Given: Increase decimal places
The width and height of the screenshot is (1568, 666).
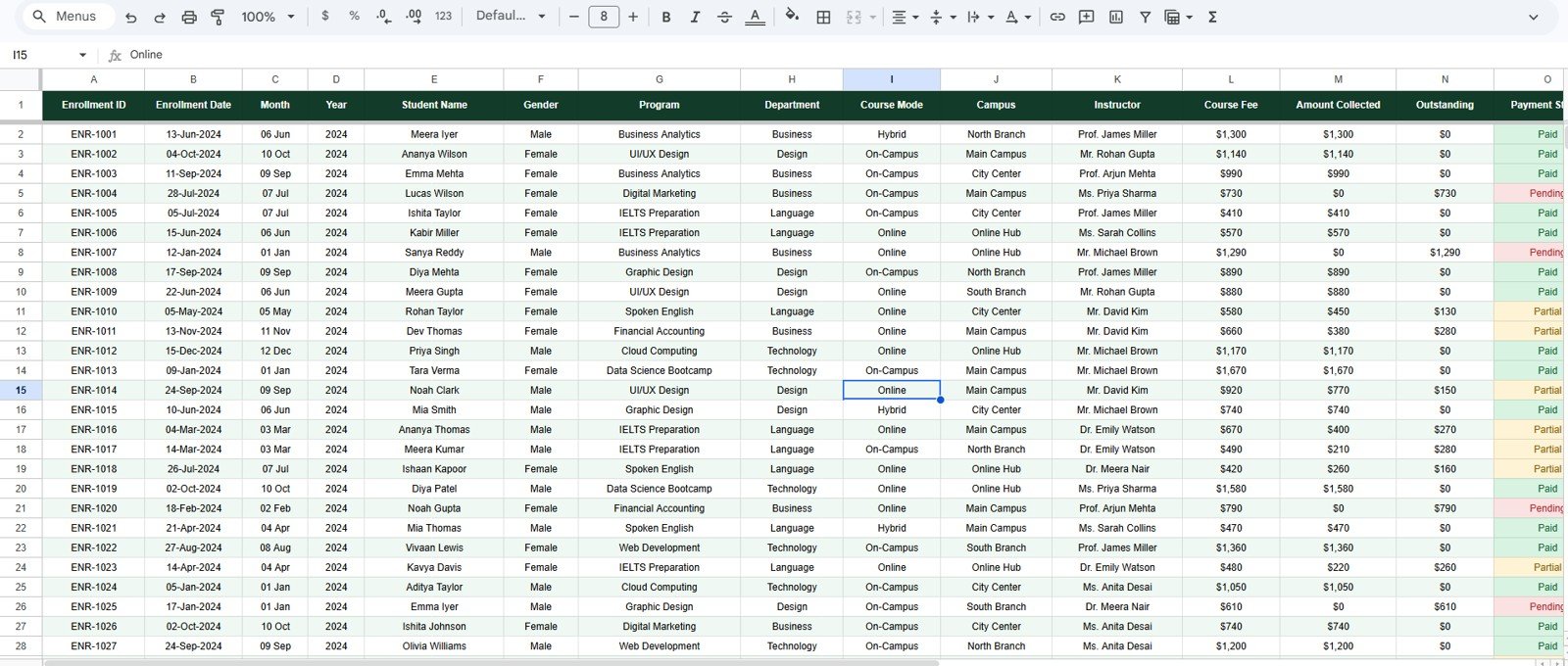Looking at the screenshot, I should coord(414,17).
